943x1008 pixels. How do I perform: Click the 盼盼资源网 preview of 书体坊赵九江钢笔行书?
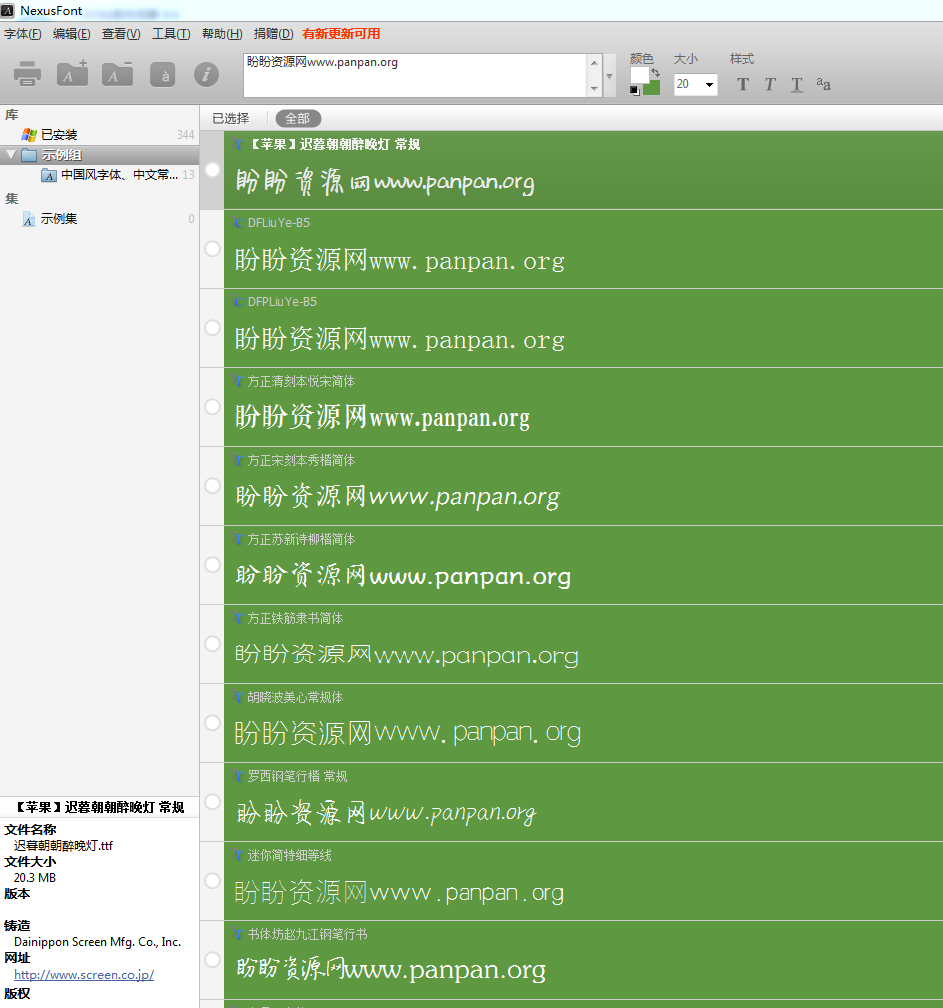point(290,968)
